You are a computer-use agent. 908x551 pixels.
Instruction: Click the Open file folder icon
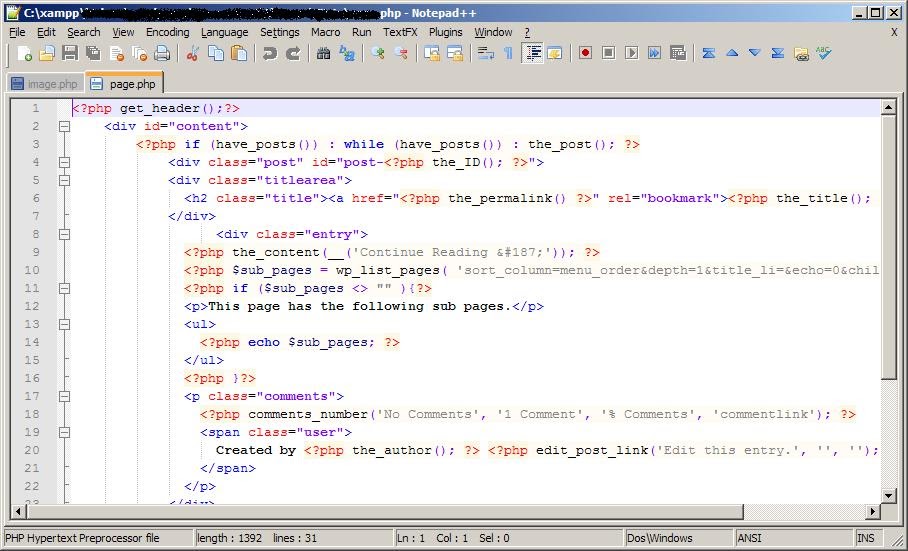click(x=47, y=53)
